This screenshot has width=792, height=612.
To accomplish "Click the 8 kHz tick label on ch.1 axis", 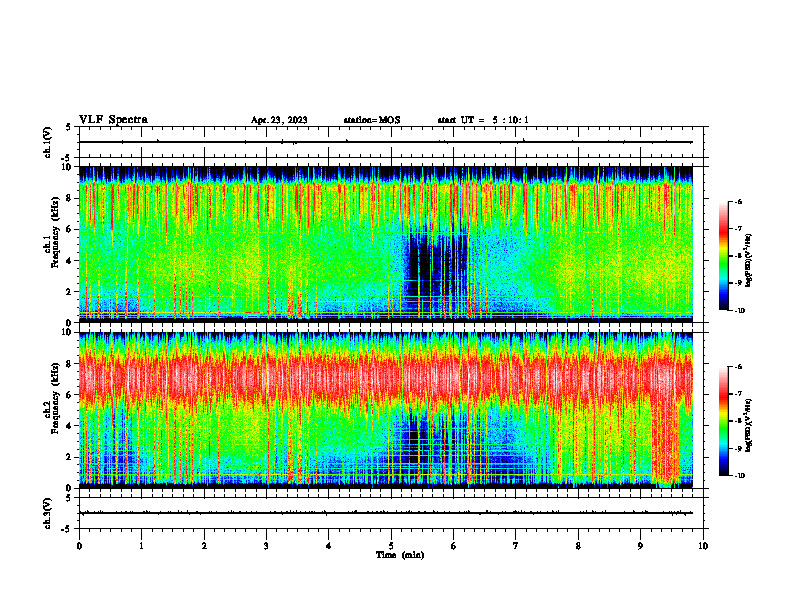I will [70, 198].
